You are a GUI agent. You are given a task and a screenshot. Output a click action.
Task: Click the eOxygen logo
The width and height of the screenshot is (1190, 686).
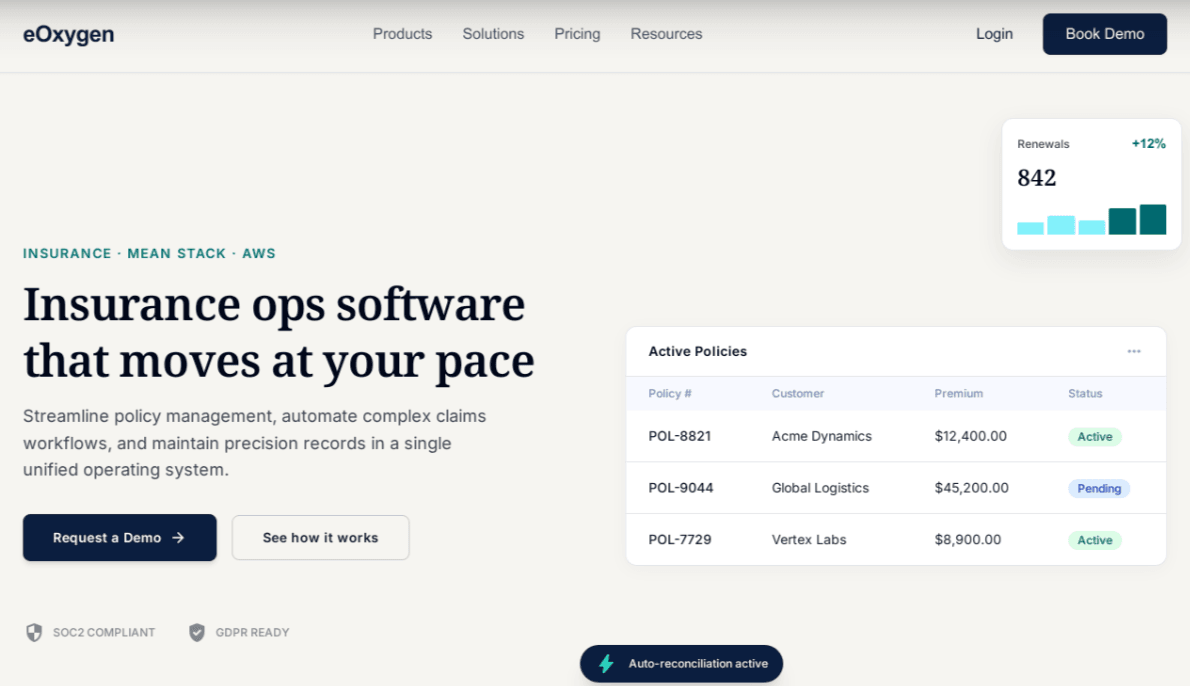[69, 34]
